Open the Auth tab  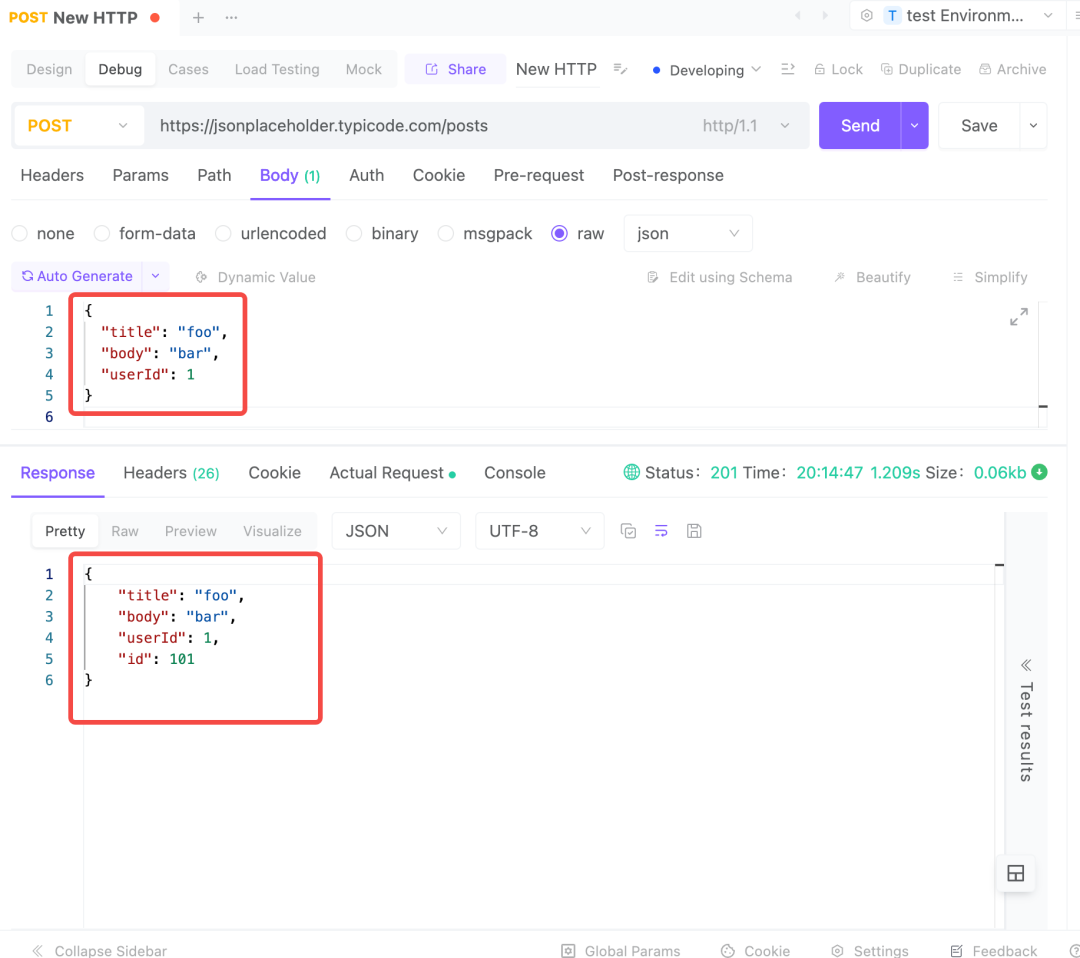[x=366, y=175]
